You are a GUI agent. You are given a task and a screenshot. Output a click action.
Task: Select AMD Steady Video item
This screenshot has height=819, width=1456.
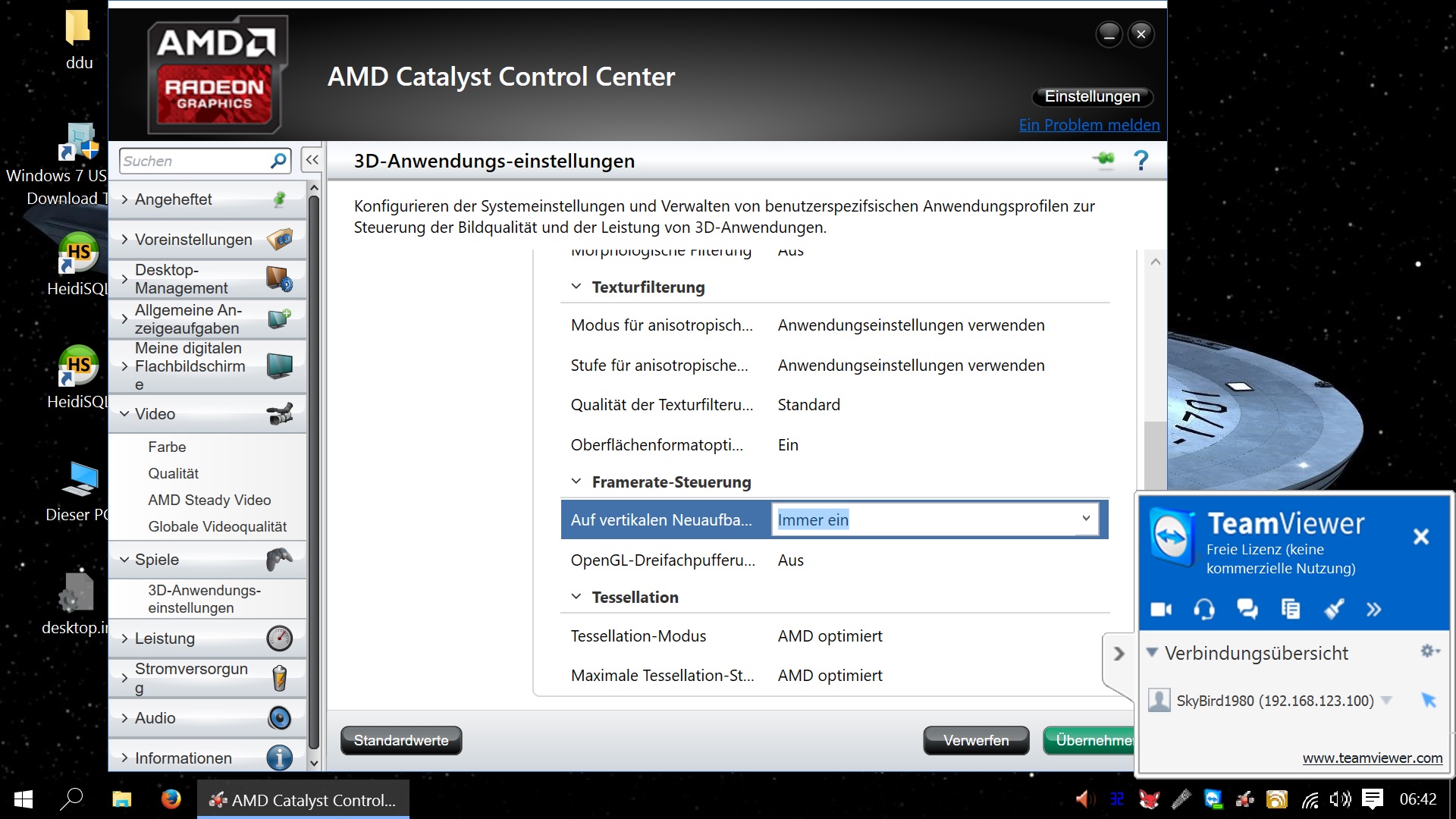pyautogui.click(x=209, y=500)
